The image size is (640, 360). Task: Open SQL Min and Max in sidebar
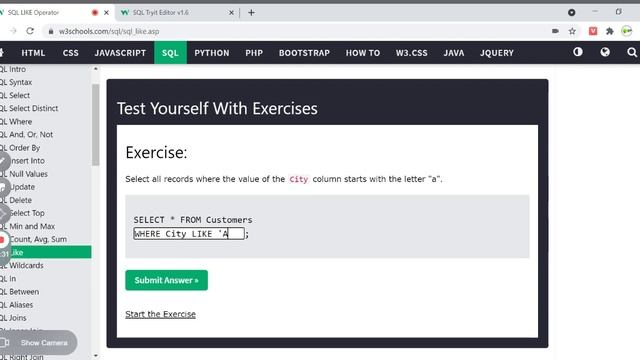28,226
